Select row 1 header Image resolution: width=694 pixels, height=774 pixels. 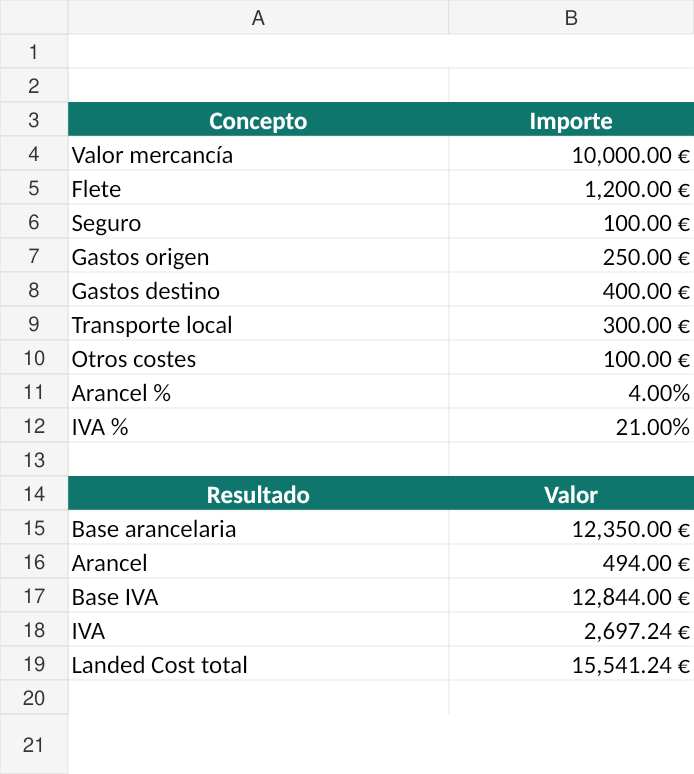[34, 51]
